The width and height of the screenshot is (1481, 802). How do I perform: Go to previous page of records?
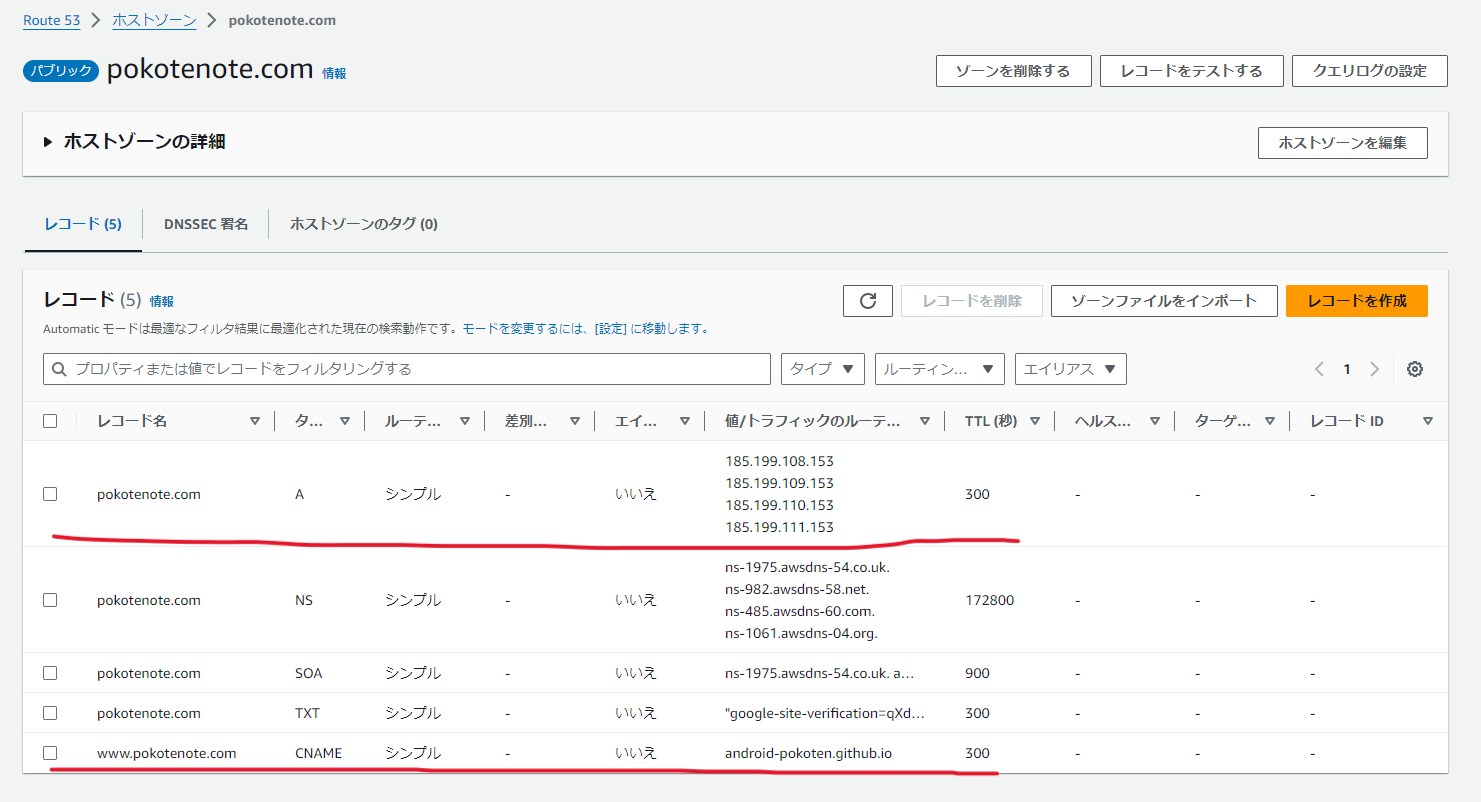(1319, 369)
